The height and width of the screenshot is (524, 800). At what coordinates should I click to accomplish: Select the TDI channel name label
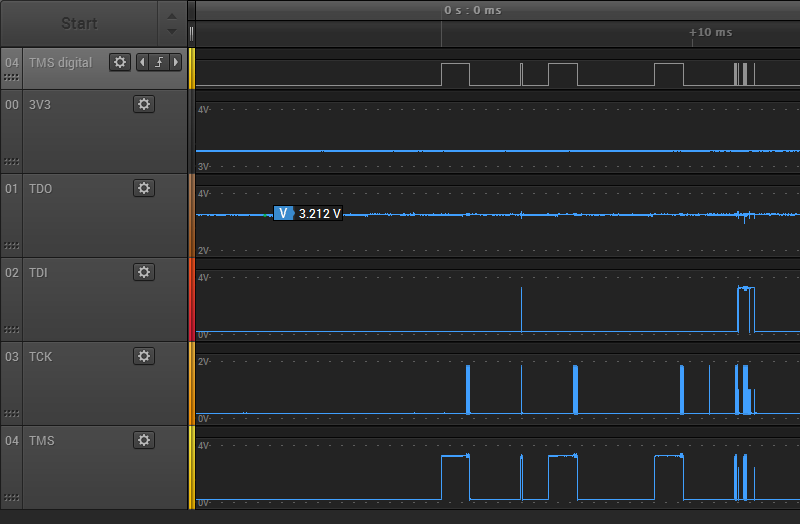38,272
